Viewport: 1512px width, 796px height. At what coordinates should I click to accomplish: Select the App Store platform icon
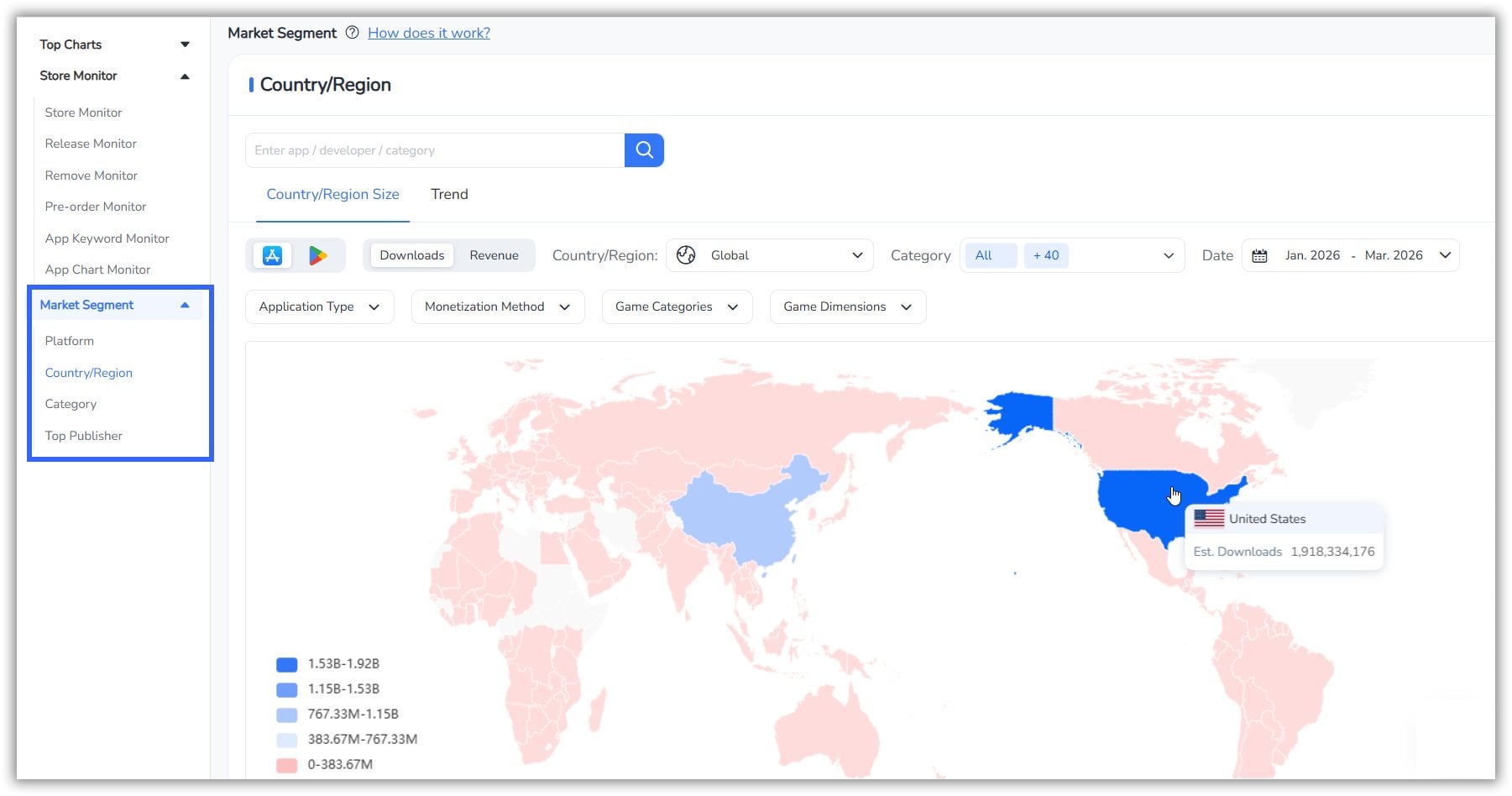pyautogui.click(x=270, y=254)
